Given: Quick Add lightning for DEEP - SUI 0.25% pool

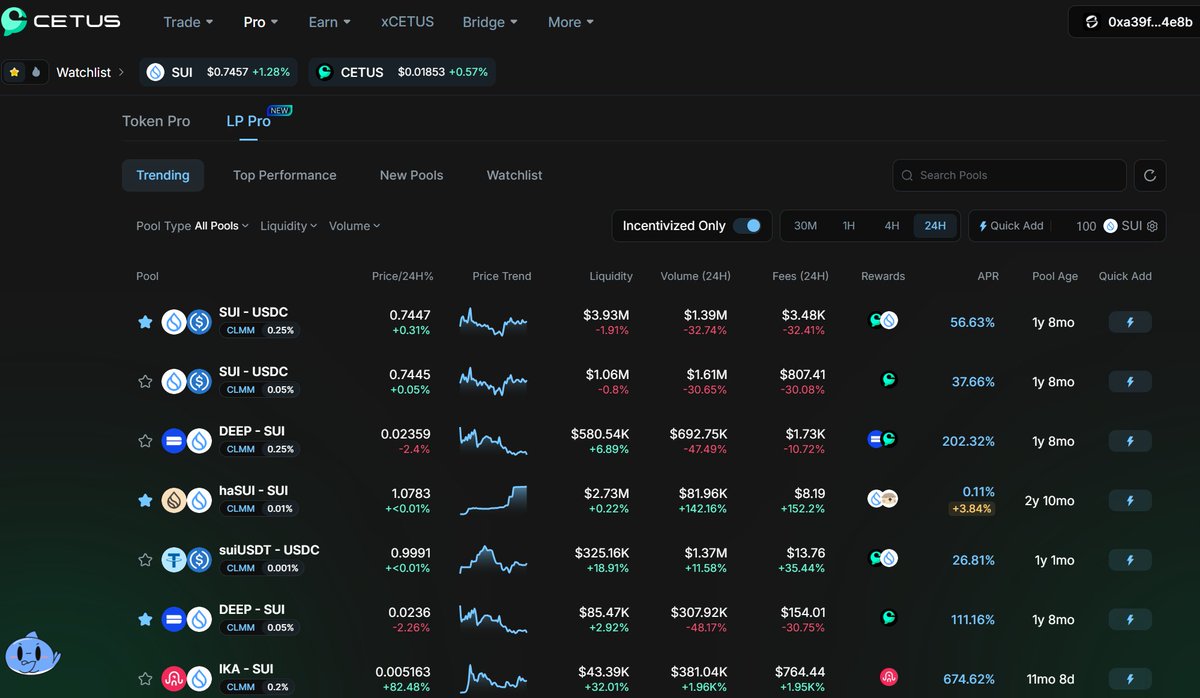Looking at the screenshot, I should click(1130, 441).
